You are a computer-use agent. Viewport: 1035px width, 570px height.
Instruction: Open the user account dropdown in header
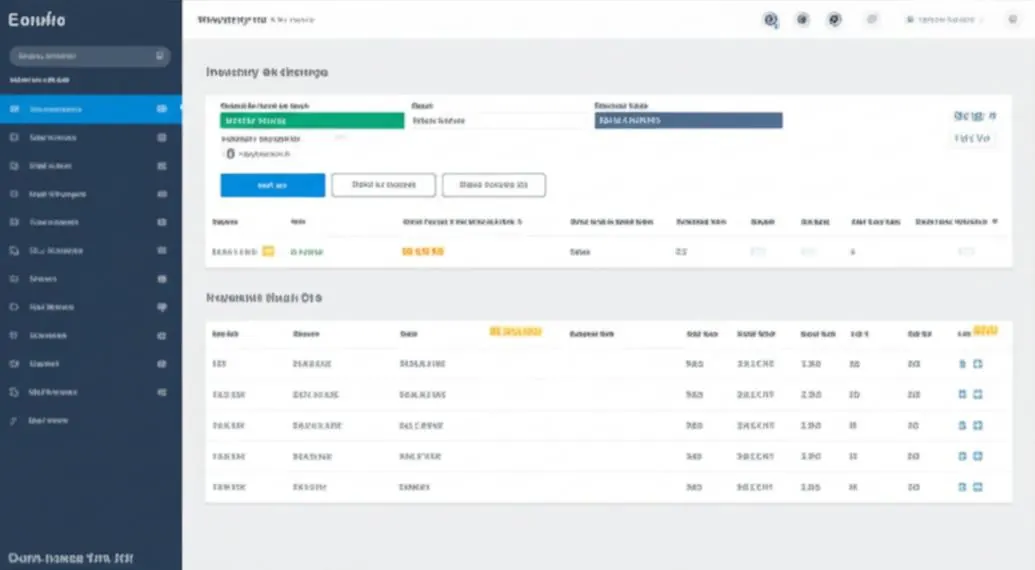coord(945,20)
